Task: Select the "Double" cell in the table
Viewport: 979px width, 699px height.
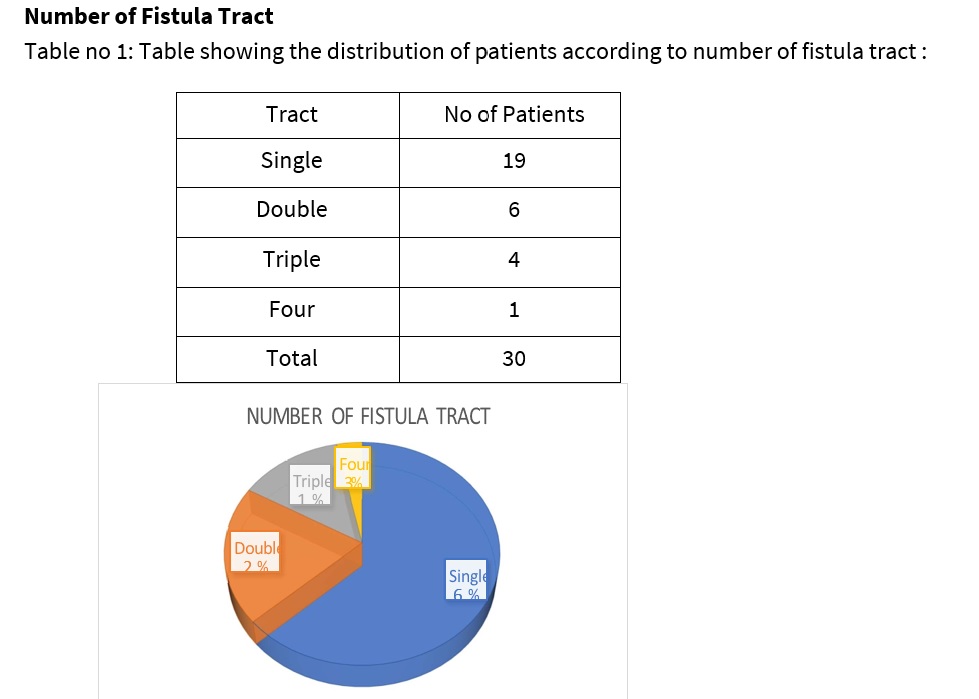Action: 291,210
